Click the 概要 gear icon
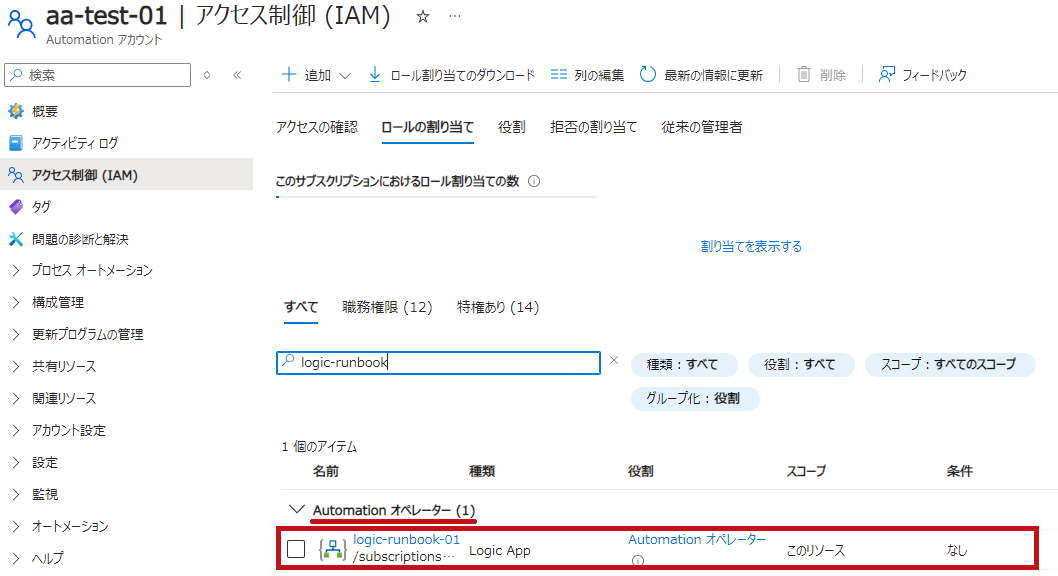 [x=16, y=111]
